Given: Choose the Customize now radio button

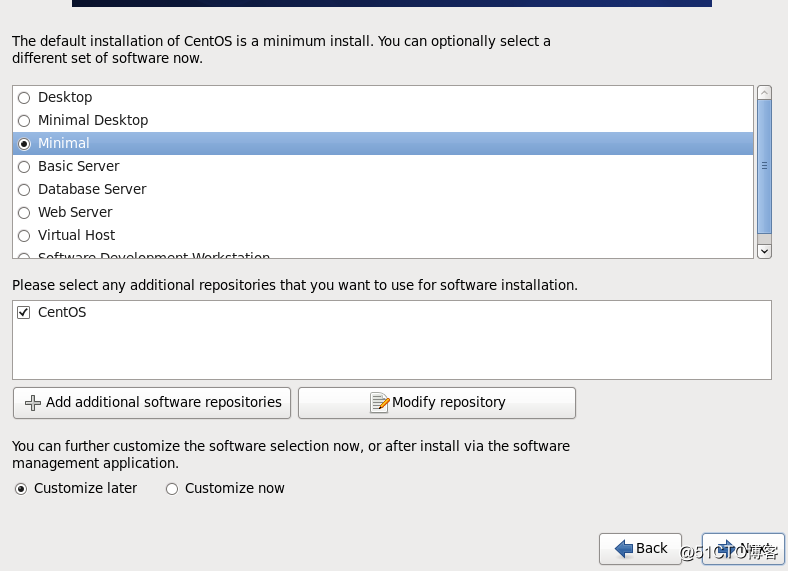Looking at the screenshot, I should click(172, 489).
